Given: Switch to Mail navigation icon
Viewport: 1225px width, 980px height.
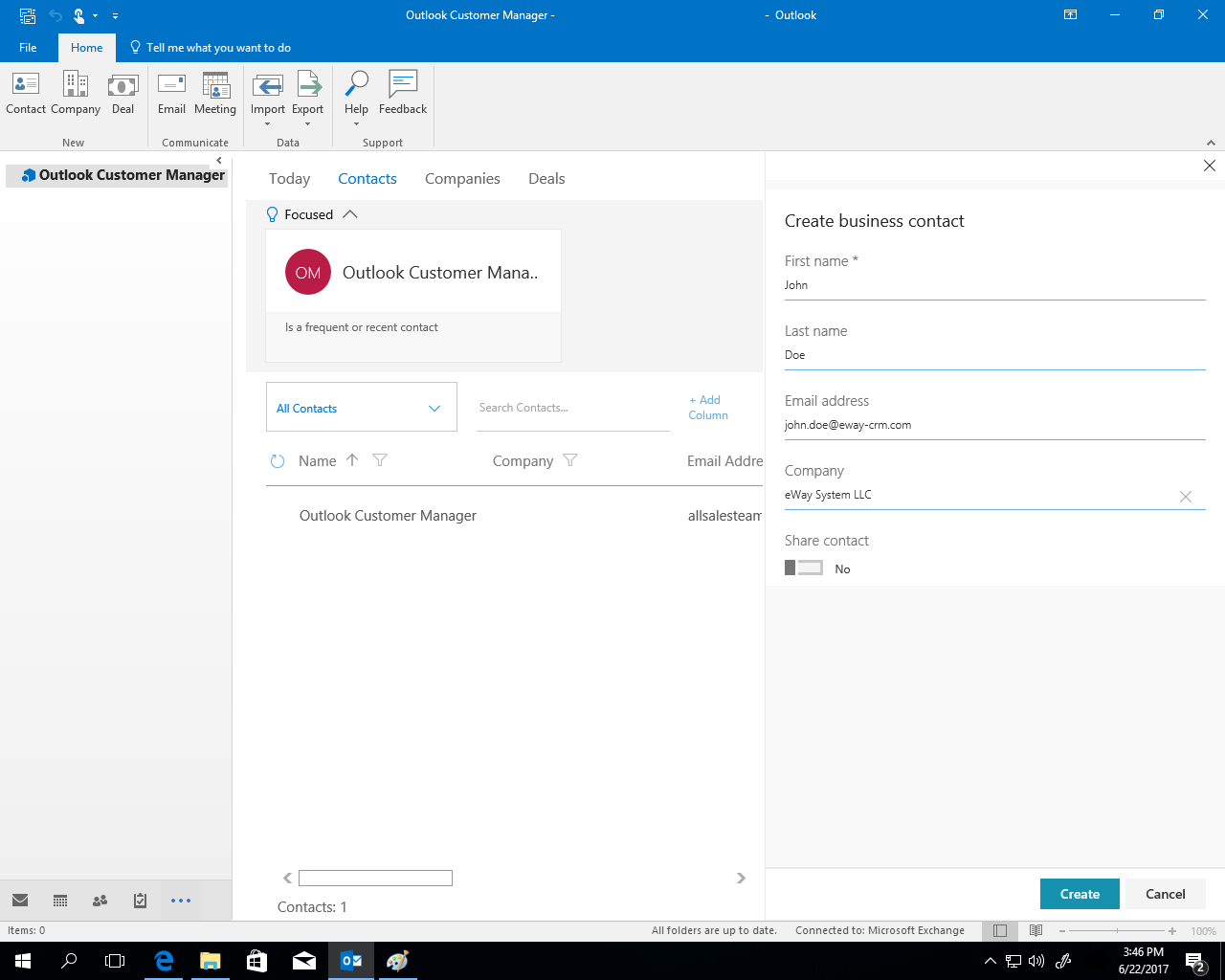Looking at the screenshot, I should (20, 901).
